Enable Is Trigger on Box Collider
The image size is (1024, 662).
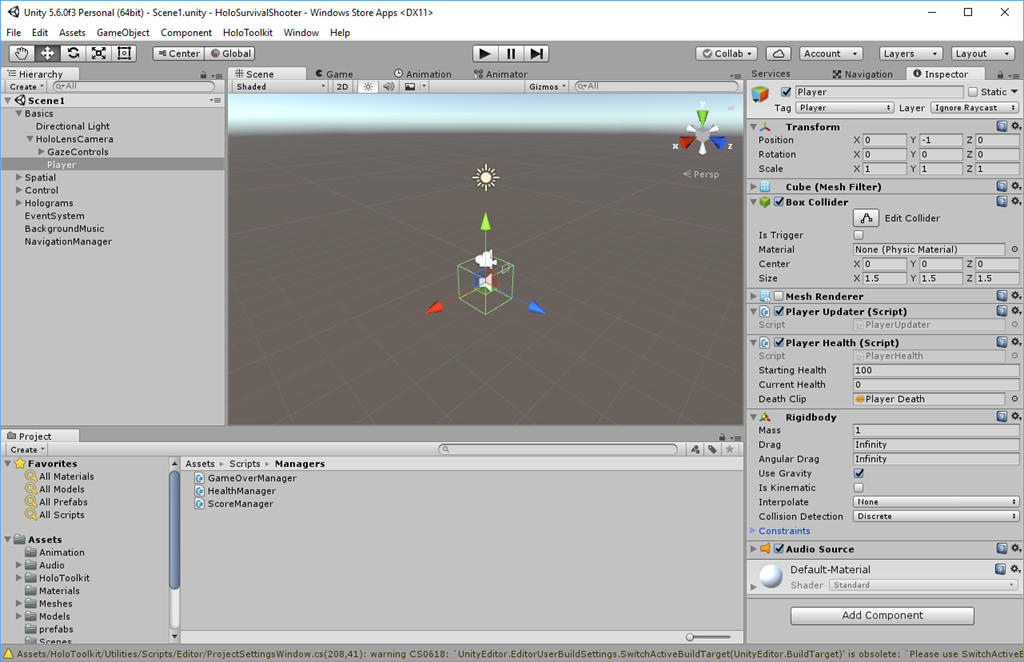pos(859,235)
